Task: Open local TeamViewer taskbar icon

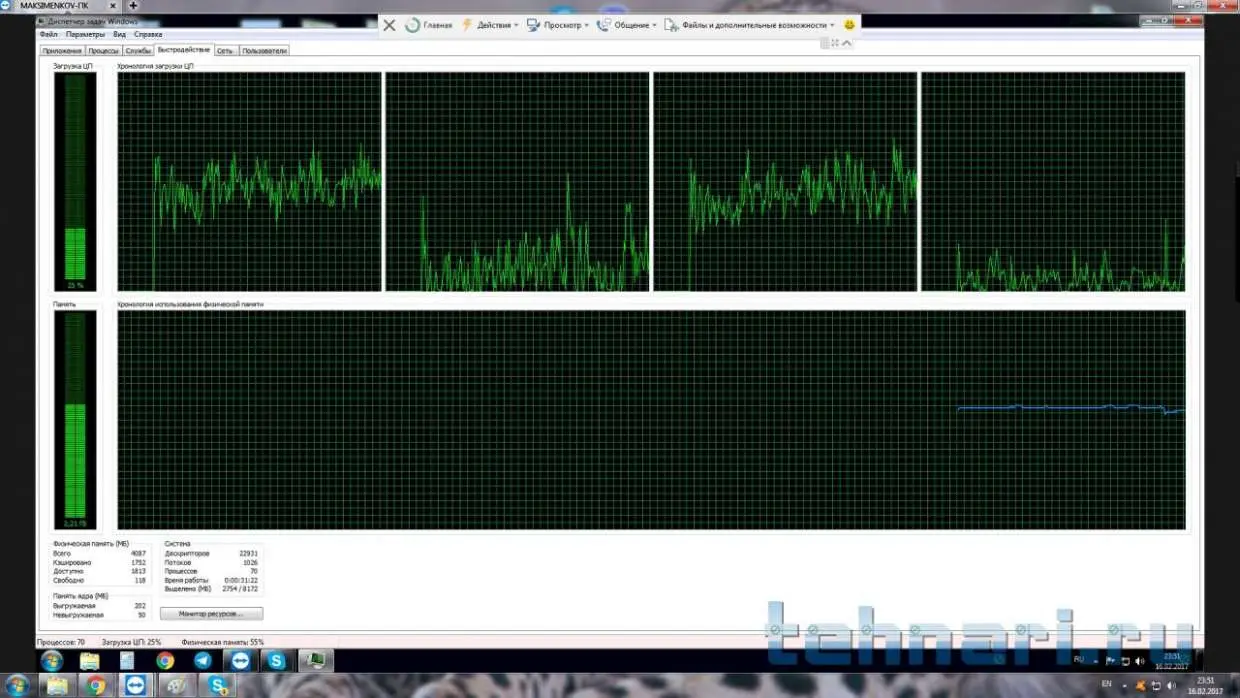Action: pos(136,685)
